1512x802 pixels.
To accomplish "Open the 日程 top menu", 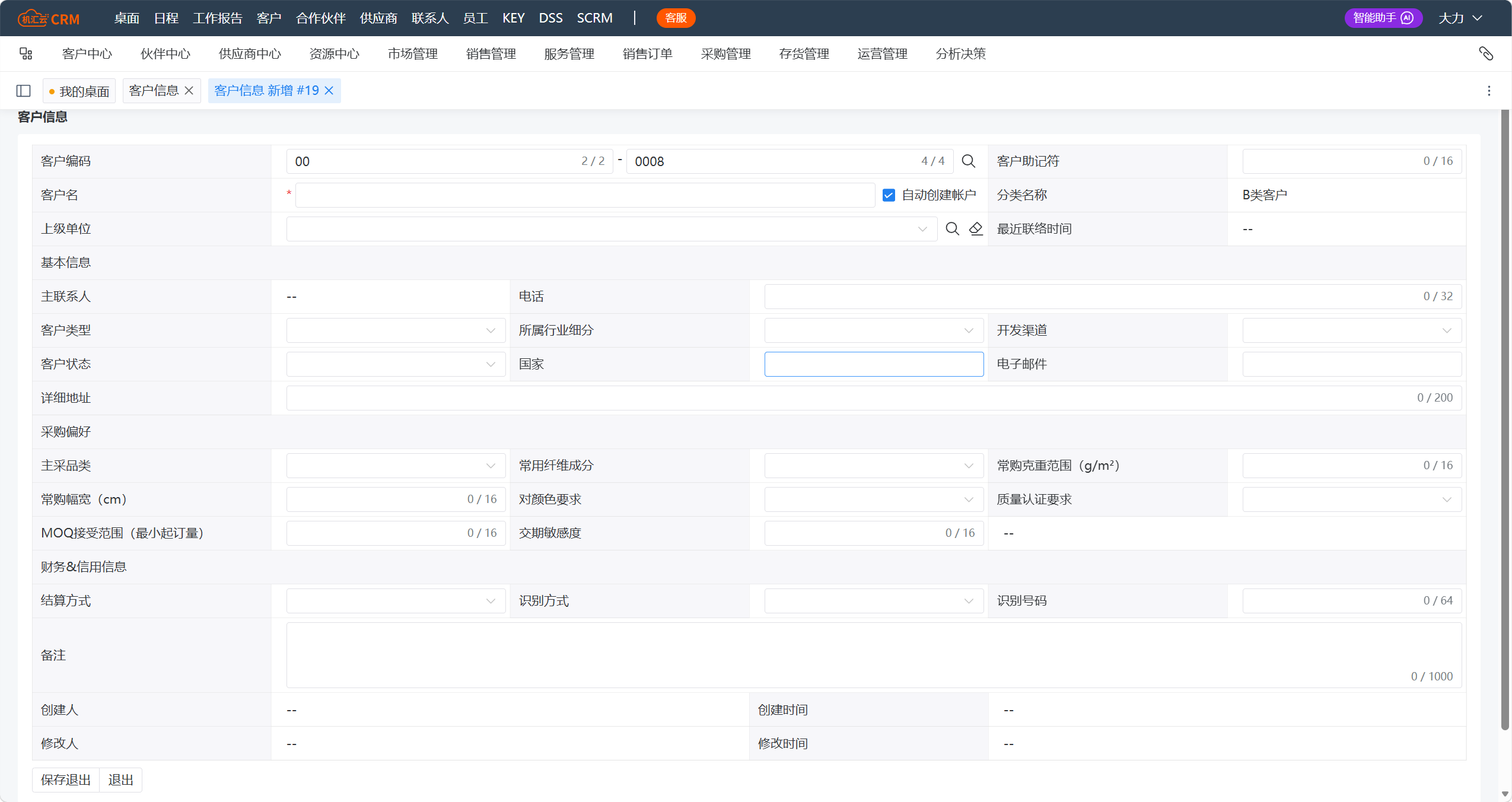I will click(166, 18).
